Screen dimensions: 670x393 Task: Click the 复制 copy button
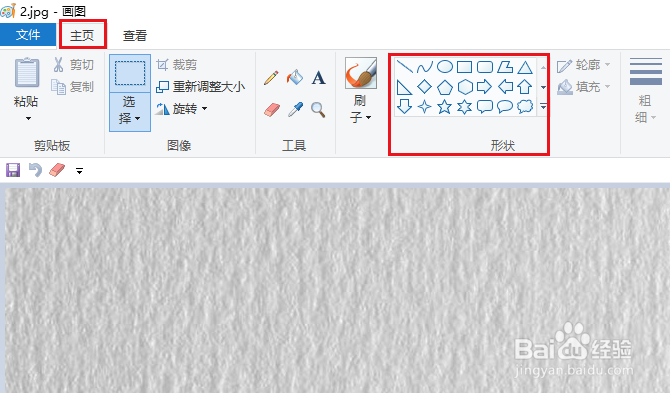pos(73,87)
